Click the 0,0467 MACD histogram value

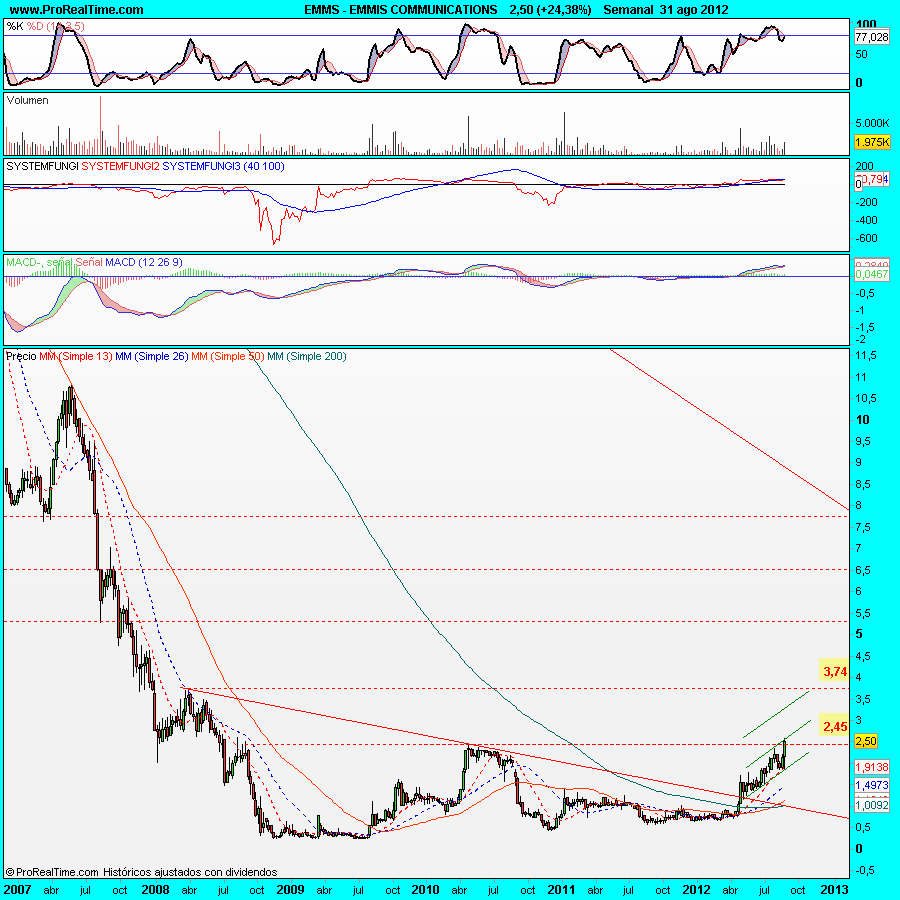pyautogui.click(x=871, y=274)
